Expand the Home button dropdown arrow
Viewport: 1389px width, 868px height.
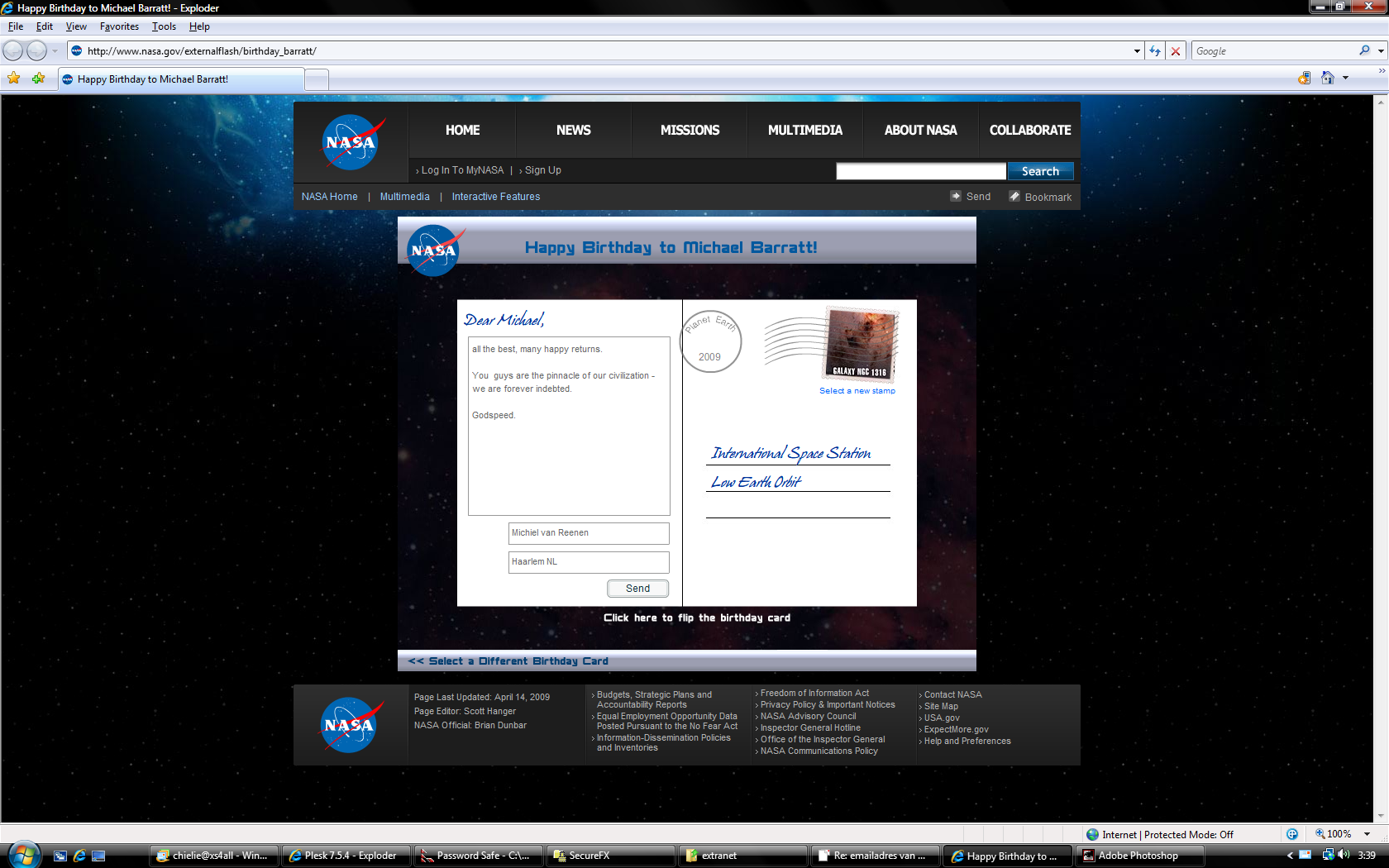1346,79
